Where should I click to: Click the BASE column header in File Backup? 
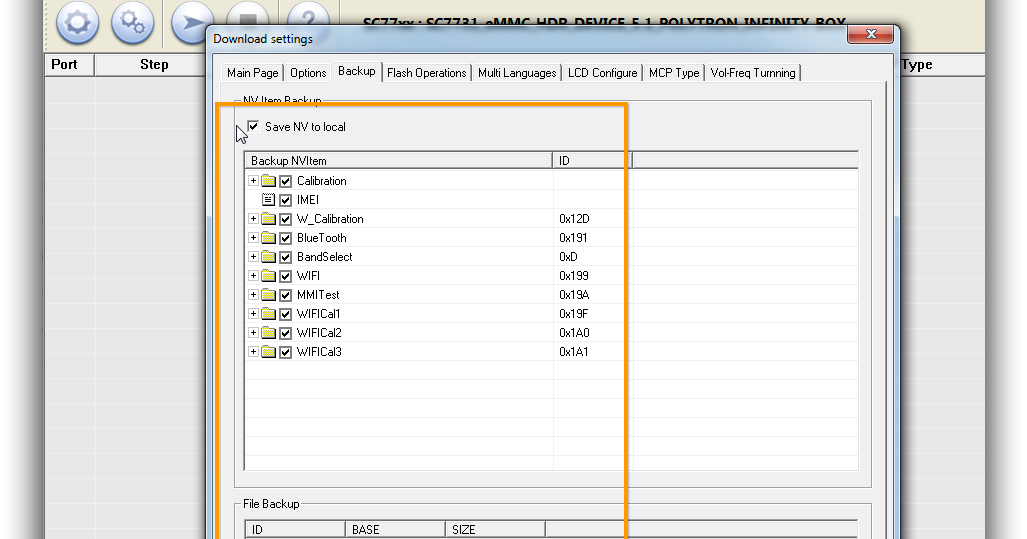(395, 529)
